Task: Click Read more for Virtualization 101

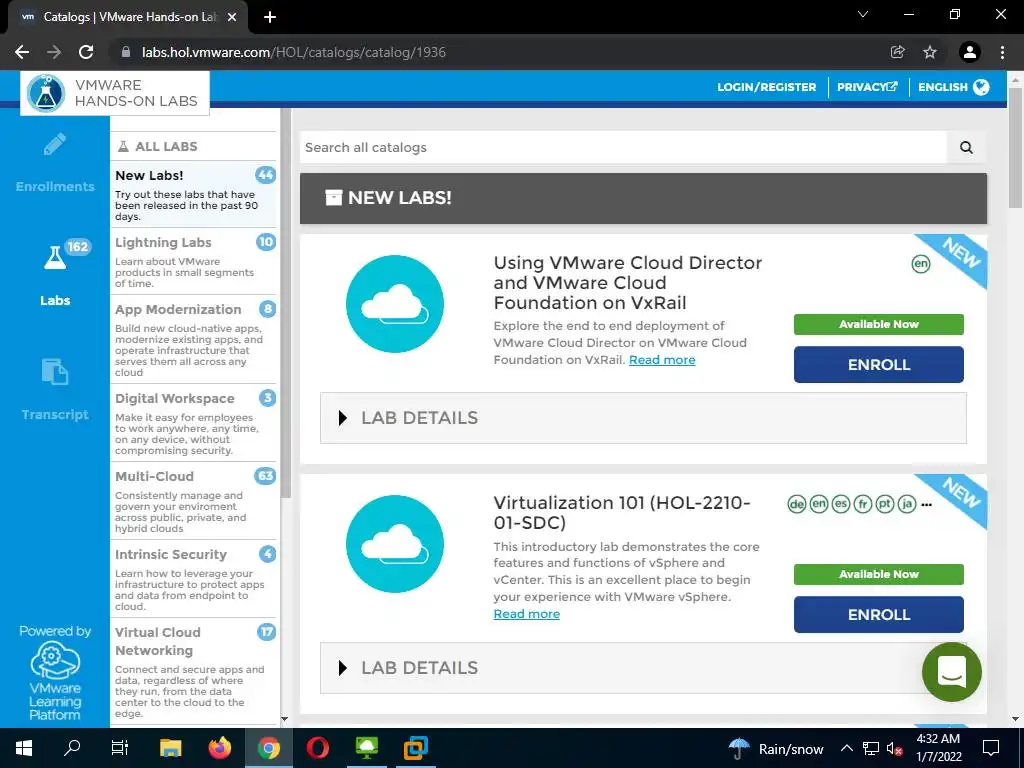Action: [526, 614]
